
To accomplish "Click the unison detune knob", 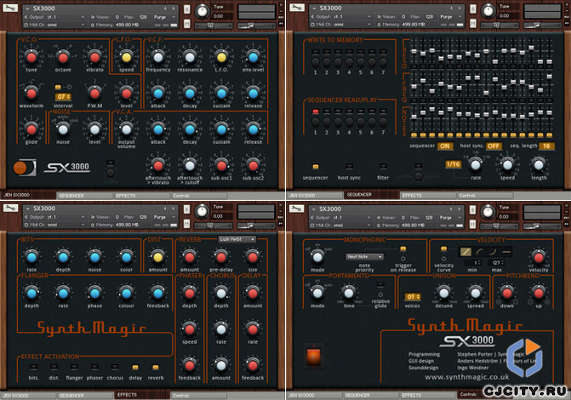I will (x=444, y=293).
